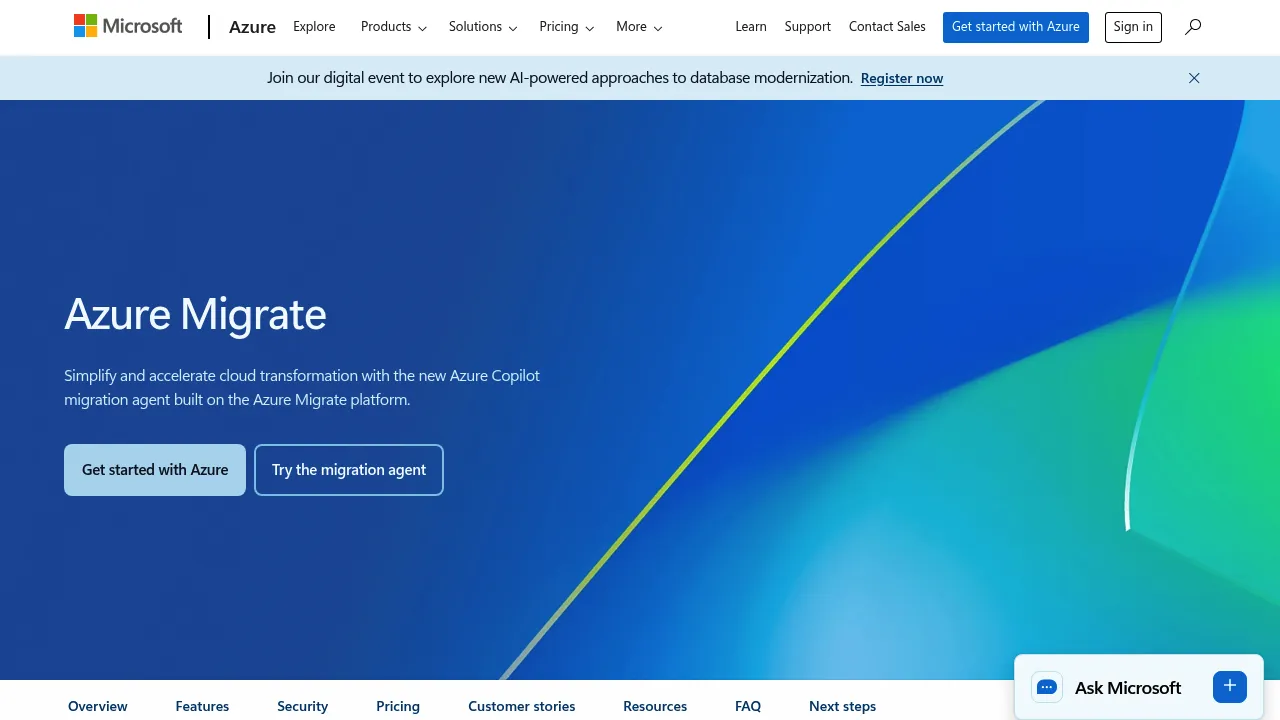
Task: Click hero Get started with Azure button
Action: 155,470
